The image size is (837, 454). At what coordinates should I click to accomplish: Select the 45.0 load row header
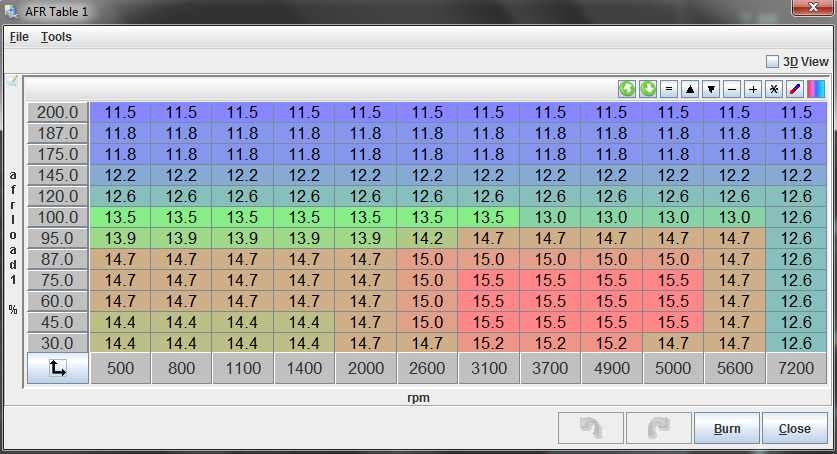coord(58,322)
